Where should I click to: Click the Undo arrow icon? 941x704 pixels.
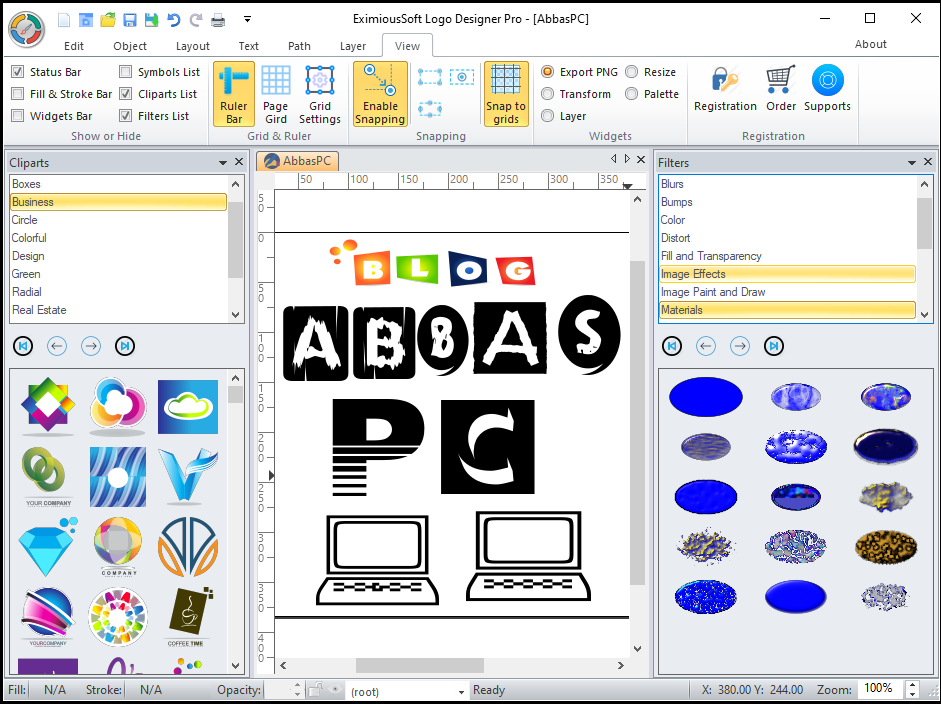click(173, 20)
